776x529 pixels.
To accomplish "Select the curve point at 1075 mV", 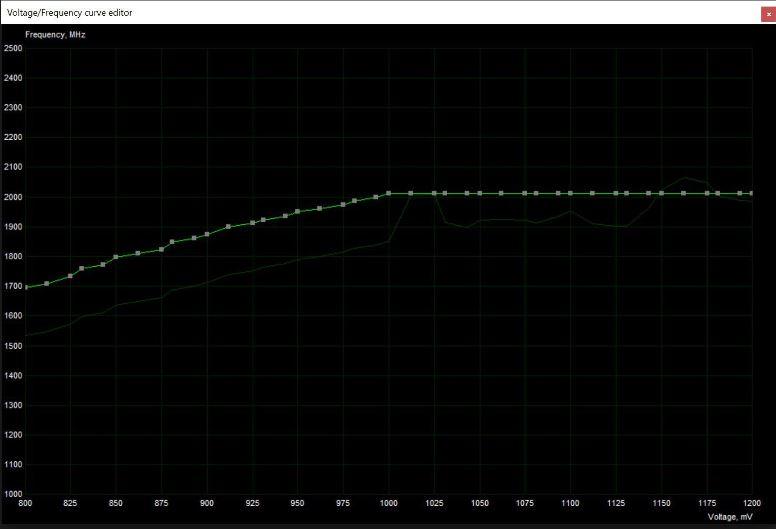I will click(x=525, y=193).
